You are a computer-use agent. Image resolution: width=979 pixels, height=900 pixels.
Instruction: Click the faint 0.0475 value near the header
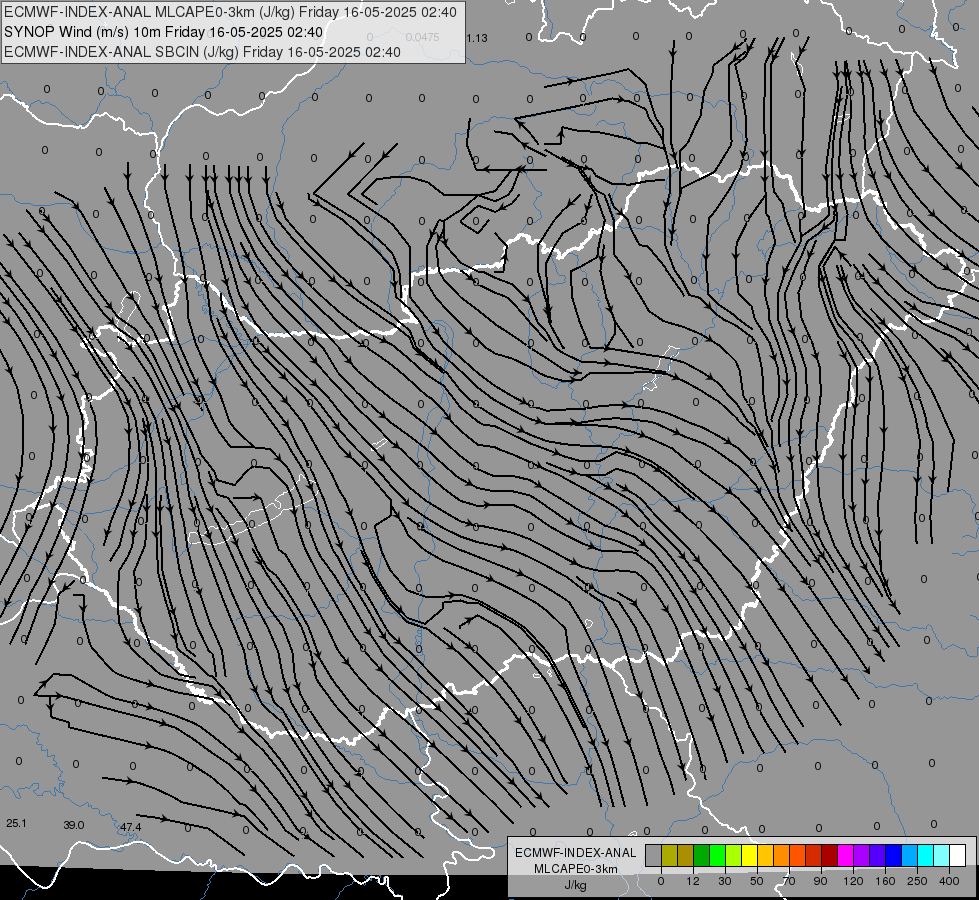point(423,37)
